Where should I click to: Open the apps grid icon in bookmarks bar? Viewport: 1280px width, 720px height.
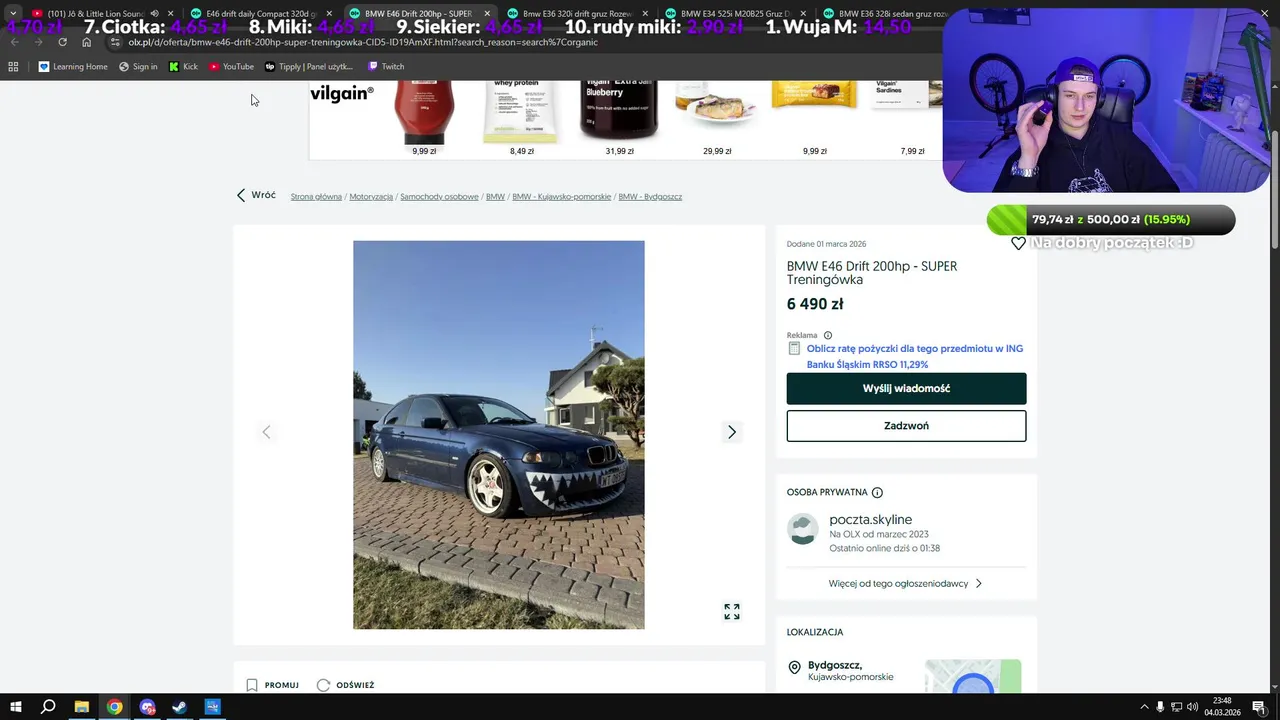(x=13, y=66)
